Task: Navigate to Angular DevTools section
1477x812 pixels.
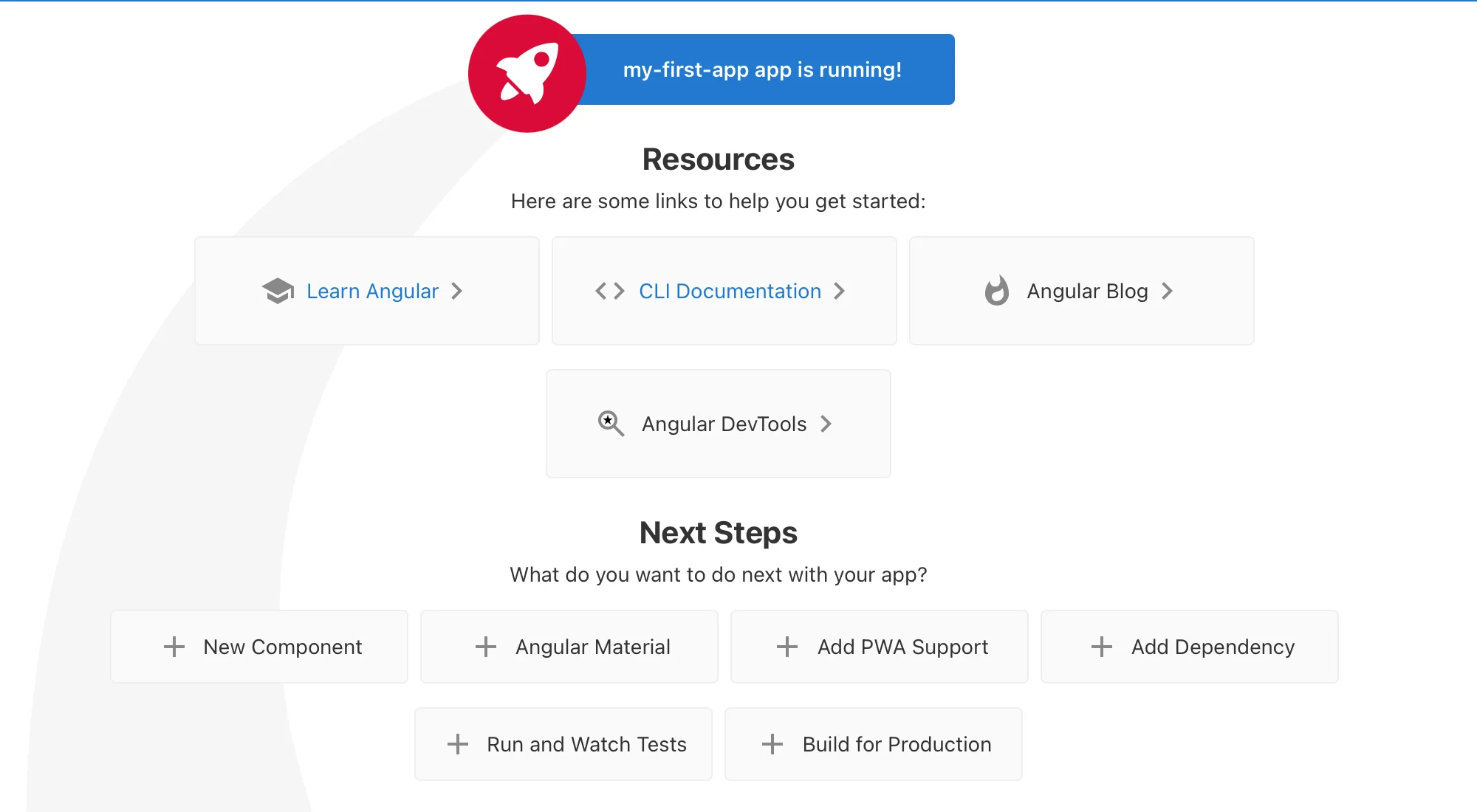Action: [x=718, y=424]
